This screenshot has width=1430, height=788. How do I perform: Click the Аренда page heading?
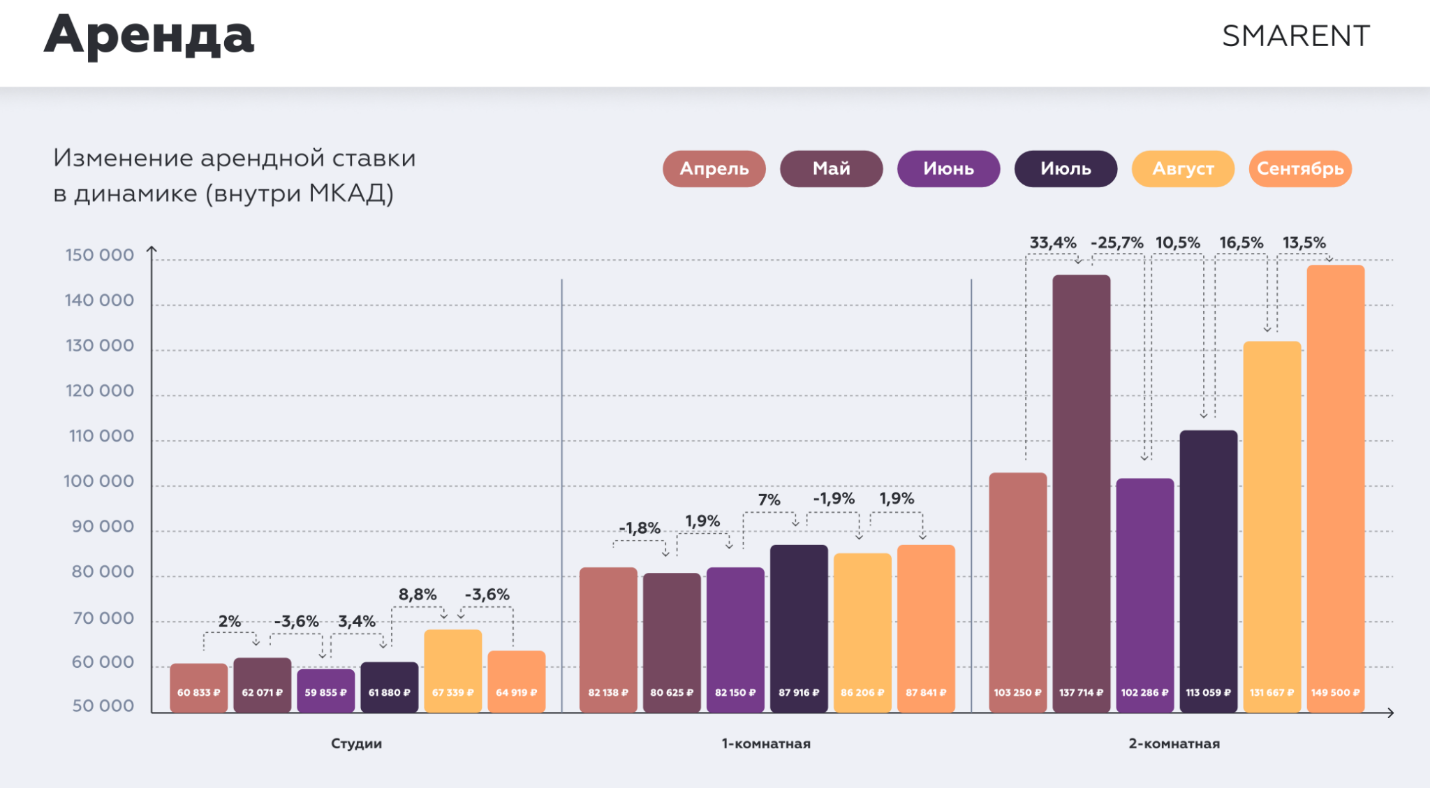coord(148,37)
